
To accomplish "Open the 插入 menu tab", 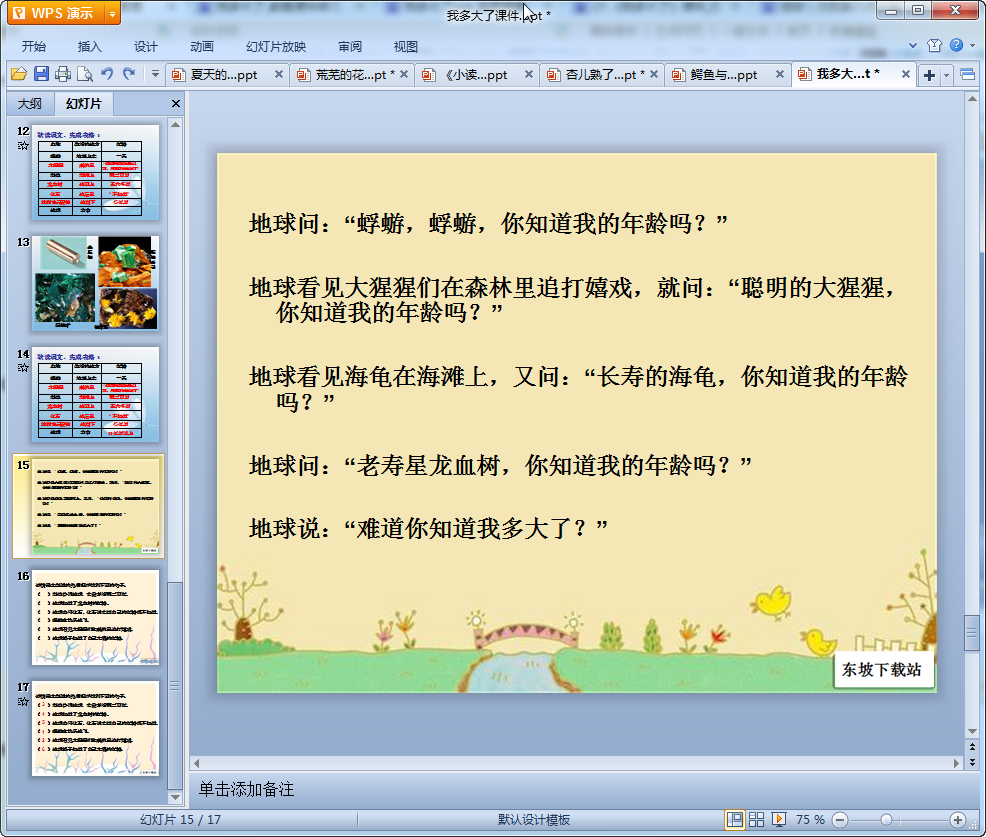I will tap(89, 47).
